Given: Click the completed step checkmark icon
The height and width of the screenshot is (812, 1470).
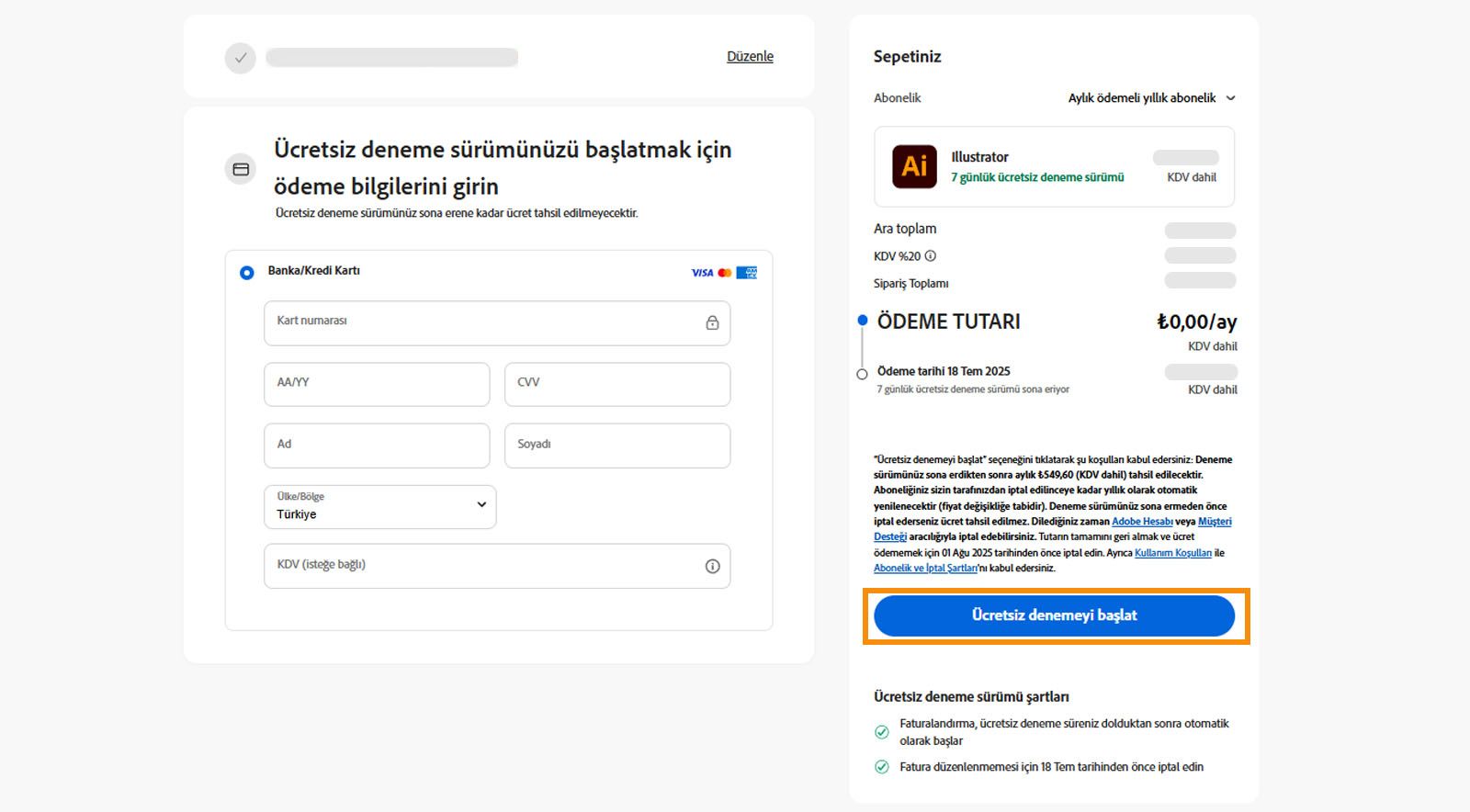Looking at the screenshot, I should (241, 58).
